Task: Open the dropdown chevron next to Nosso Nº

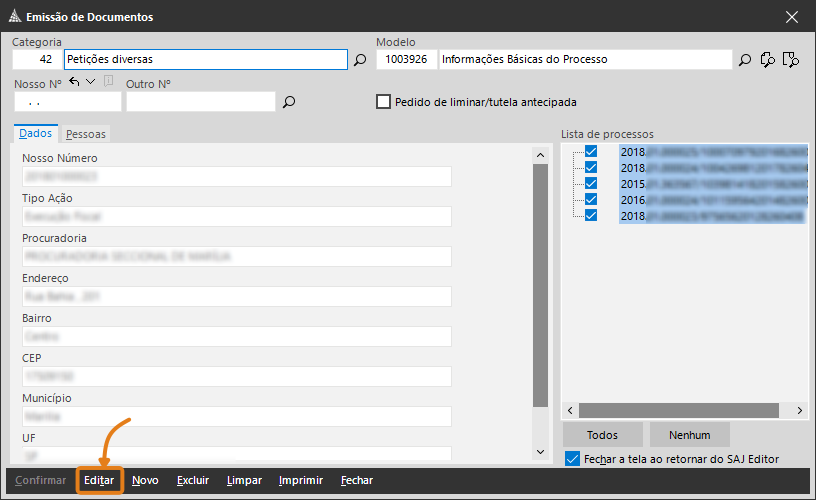Action: click(x=90, y=81)
